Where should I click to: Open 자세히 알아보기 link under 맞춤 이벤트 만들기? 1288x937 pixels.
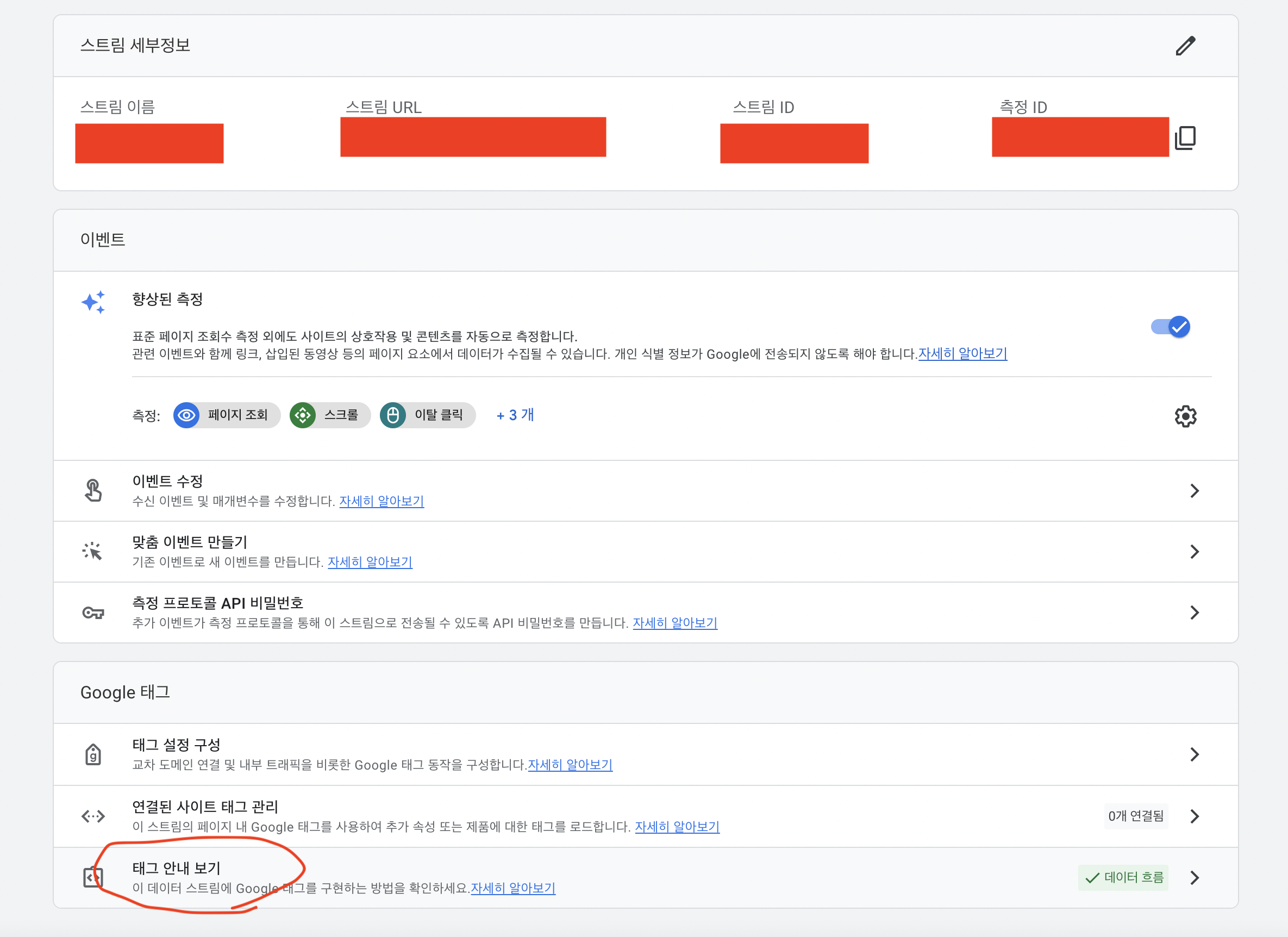pos(370,562)
